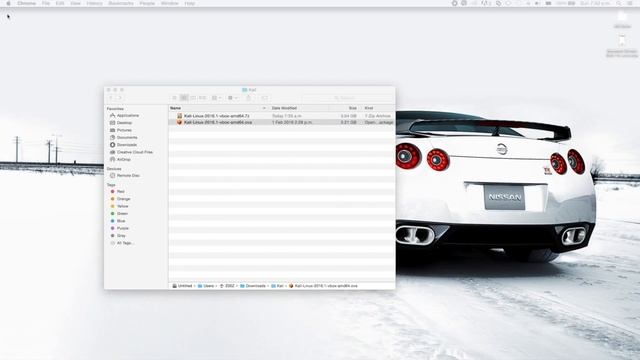The height and width of the screenshot is (360, 640).
Task: Switch Finder to column view
Action: (x=193, y=98)
